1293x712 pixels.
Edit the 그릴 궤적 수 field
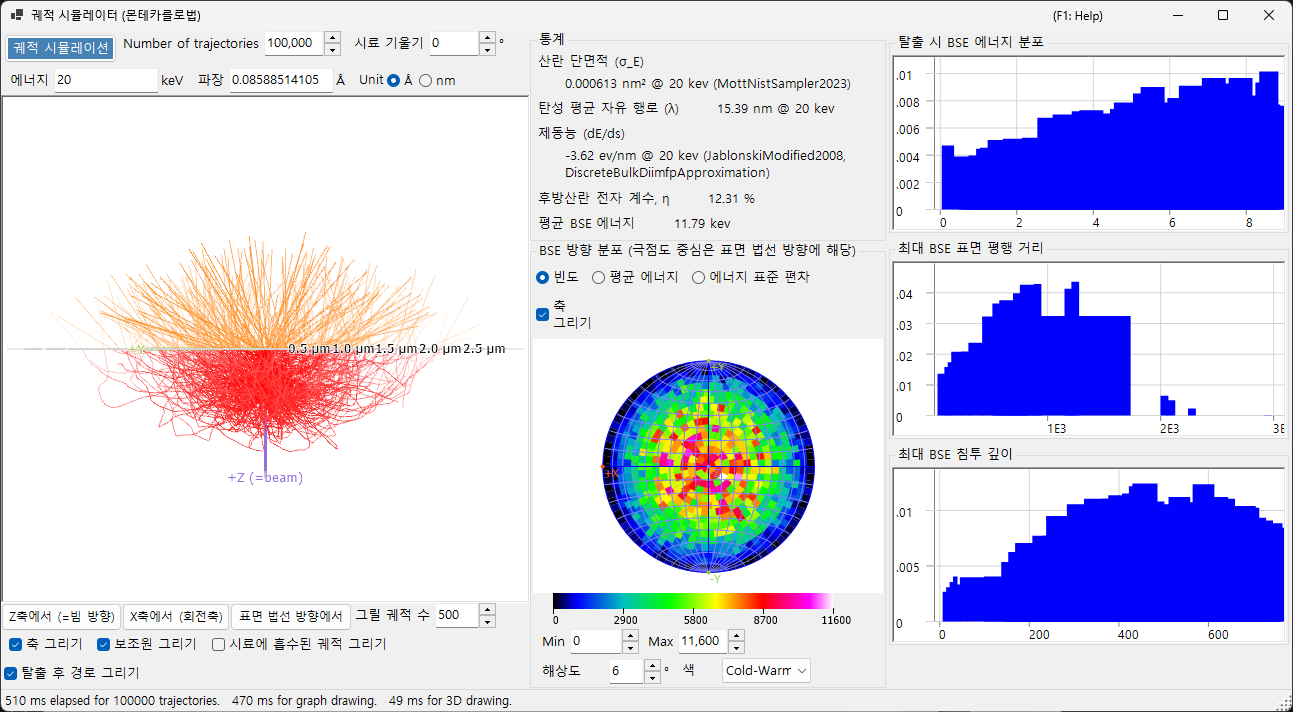click(x=458, y=616)
